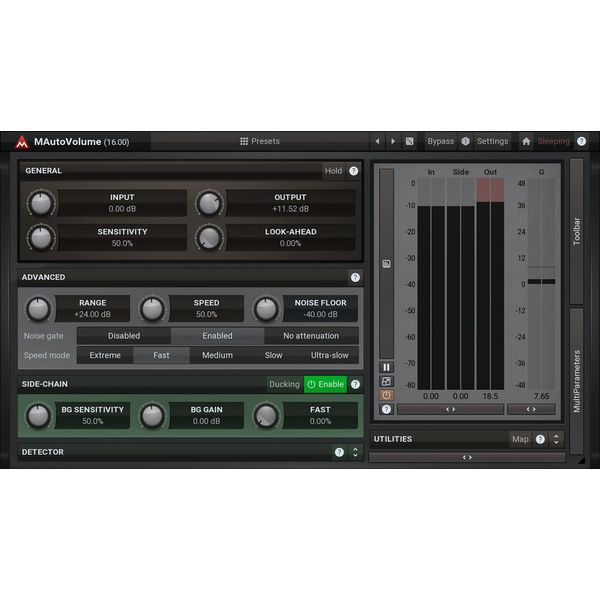The width and height of the screenshot is (600, 600).
Task: Click the icon between Bypass and Settings
Action: [465, 141]
